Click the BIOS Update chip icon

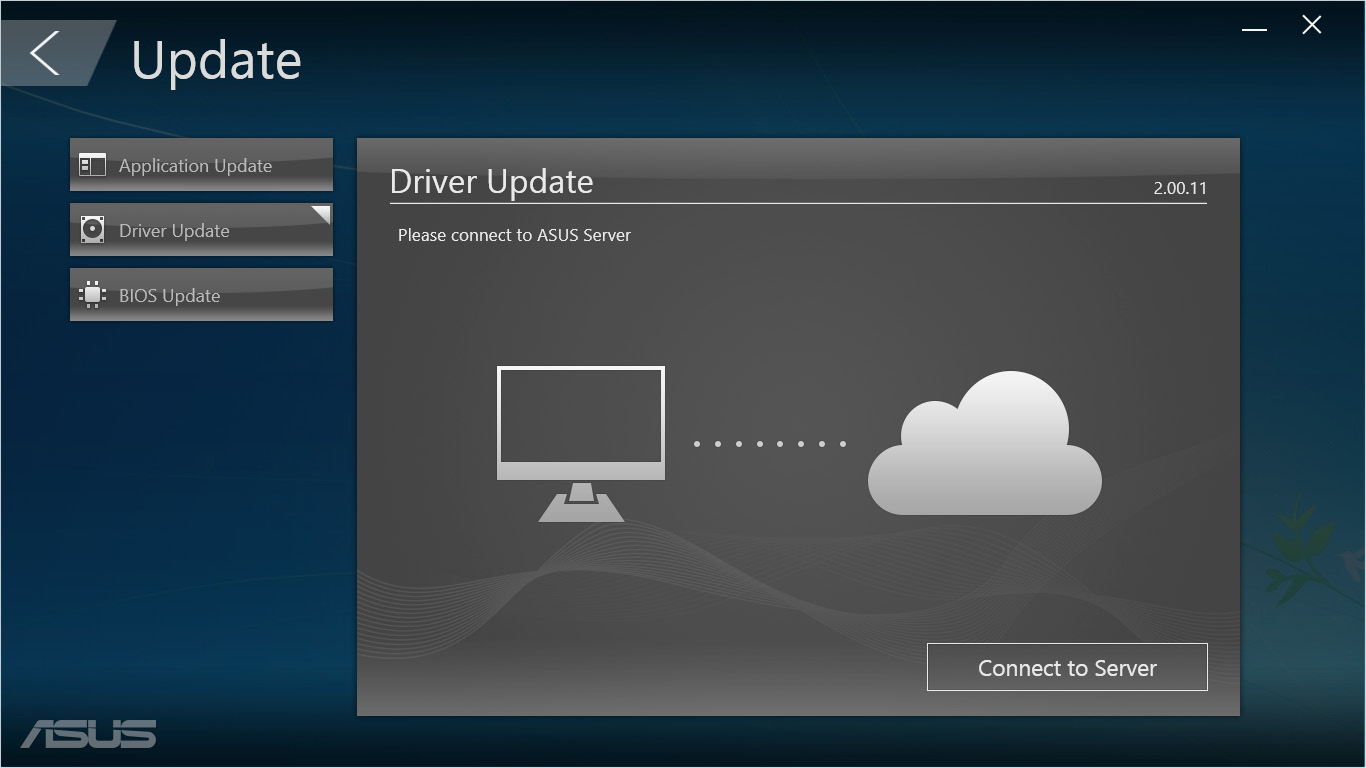(x=92, y=295)
